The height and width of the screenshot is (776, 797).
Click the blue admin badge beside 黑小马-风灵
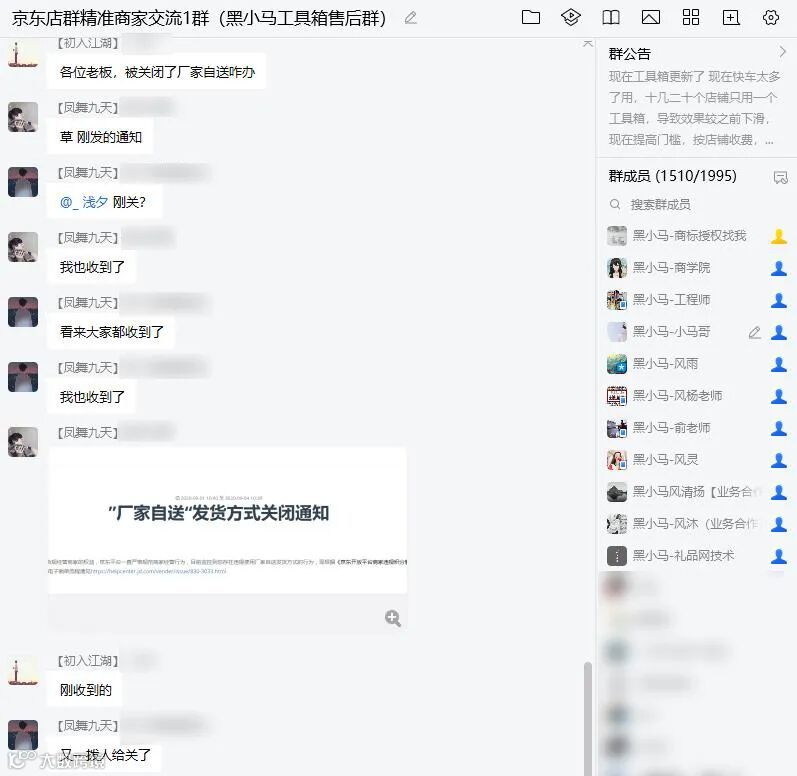tap(779, 460)
